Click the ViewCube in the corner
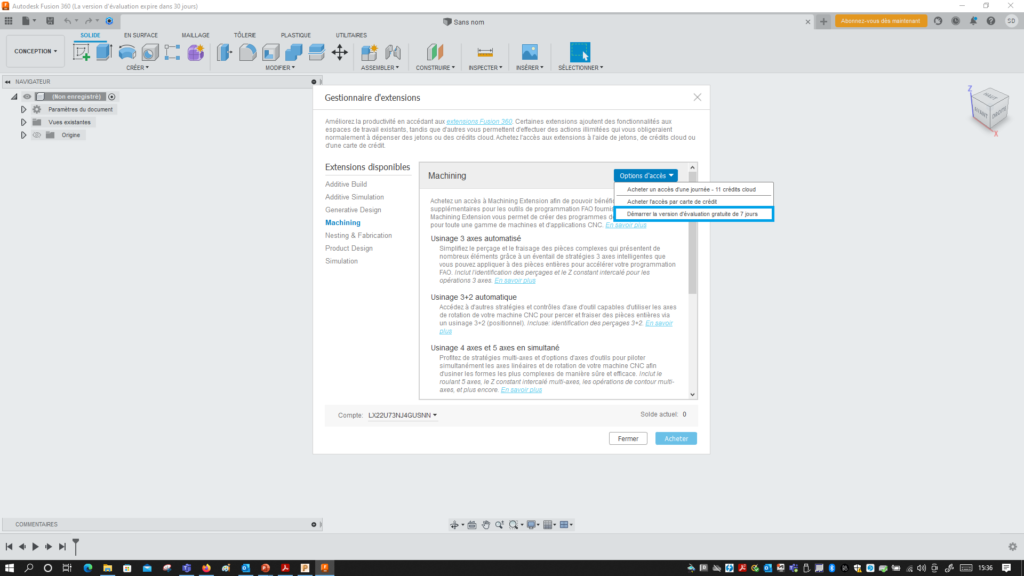 (x=991, y=110)
